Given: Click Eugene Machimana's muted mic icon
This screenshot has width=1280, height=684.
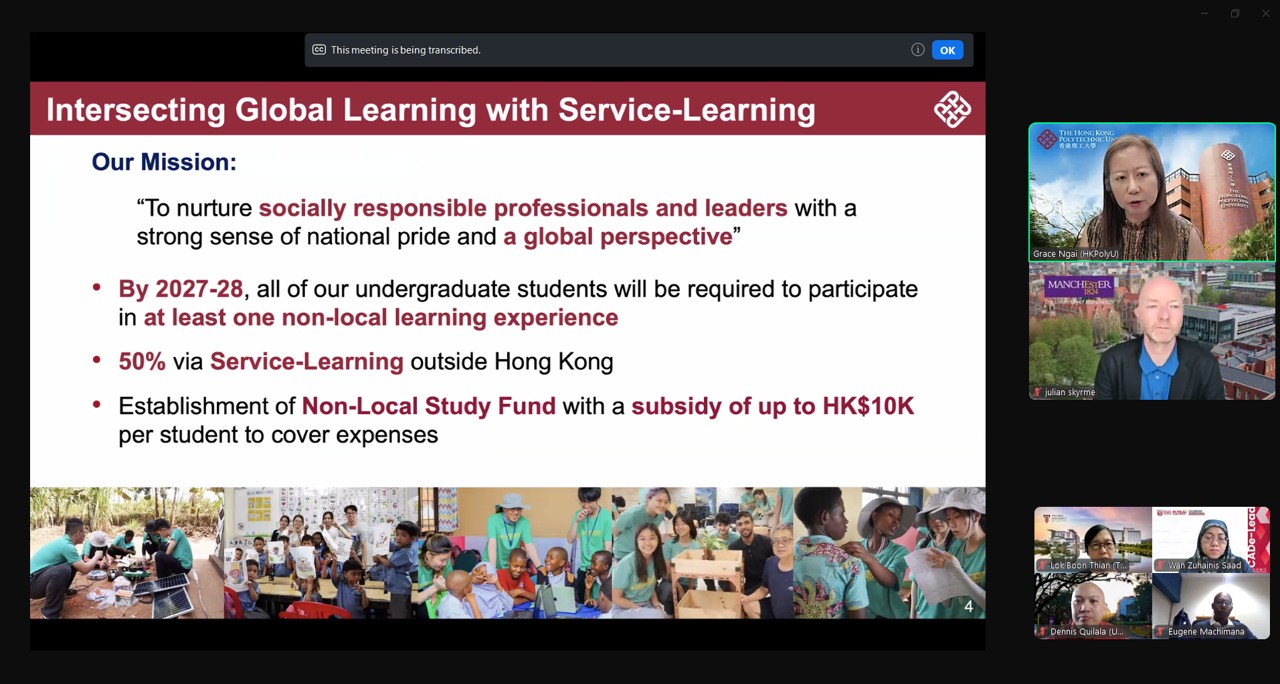Looking at the screenshot, I should tap(1161, 632).
